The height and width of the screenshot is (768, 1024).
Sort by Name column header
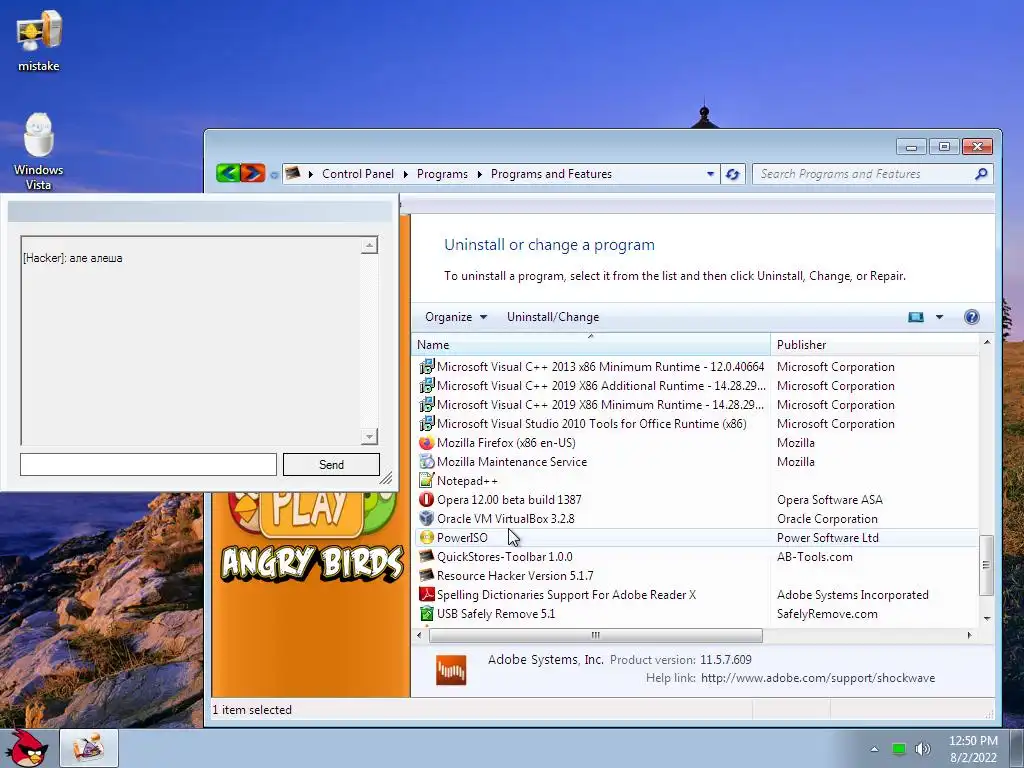591,344
